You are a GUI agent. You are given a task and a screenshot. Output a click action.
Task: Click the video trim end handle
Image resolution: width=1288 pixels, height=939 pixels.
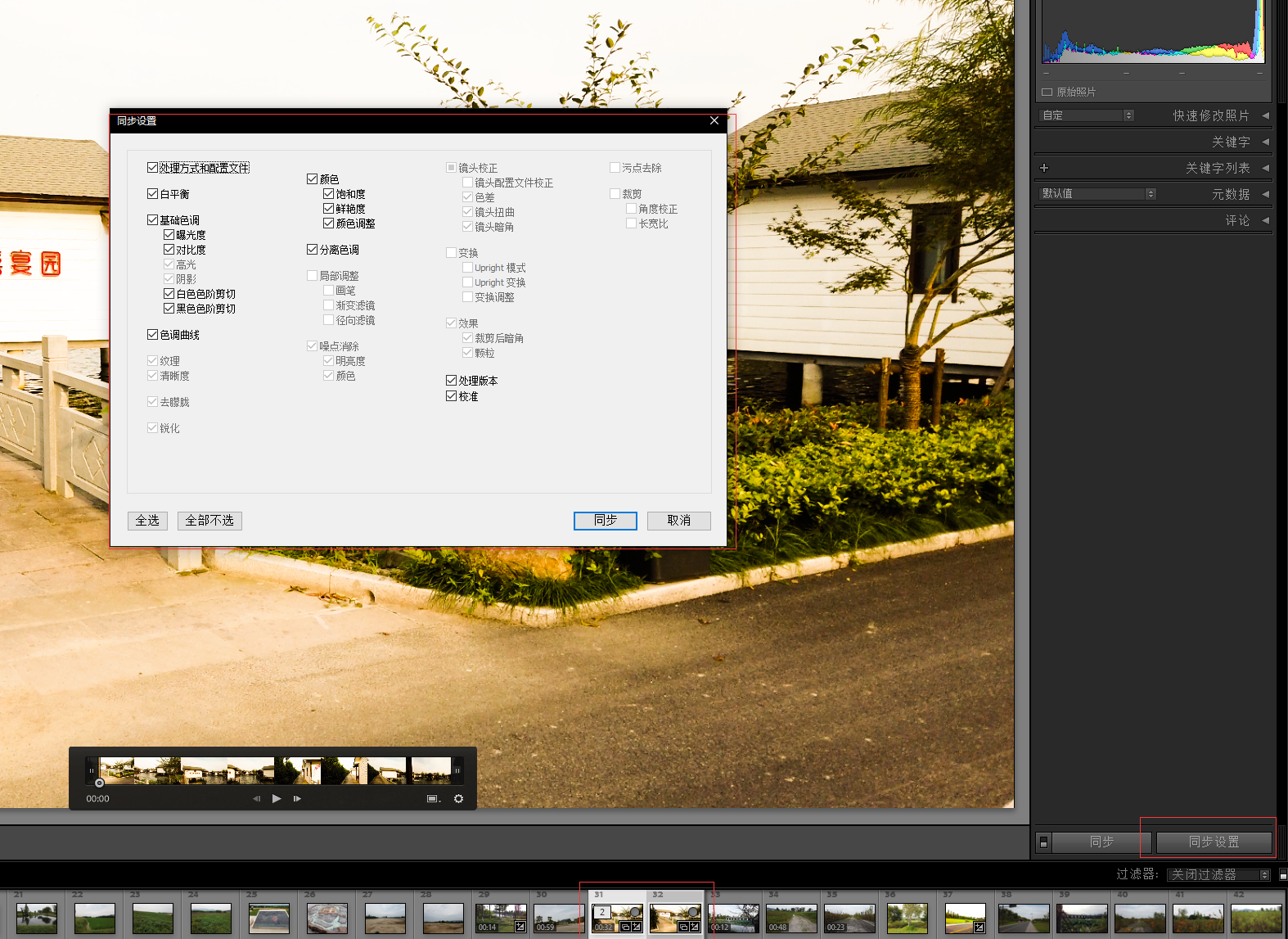point(457,770)
